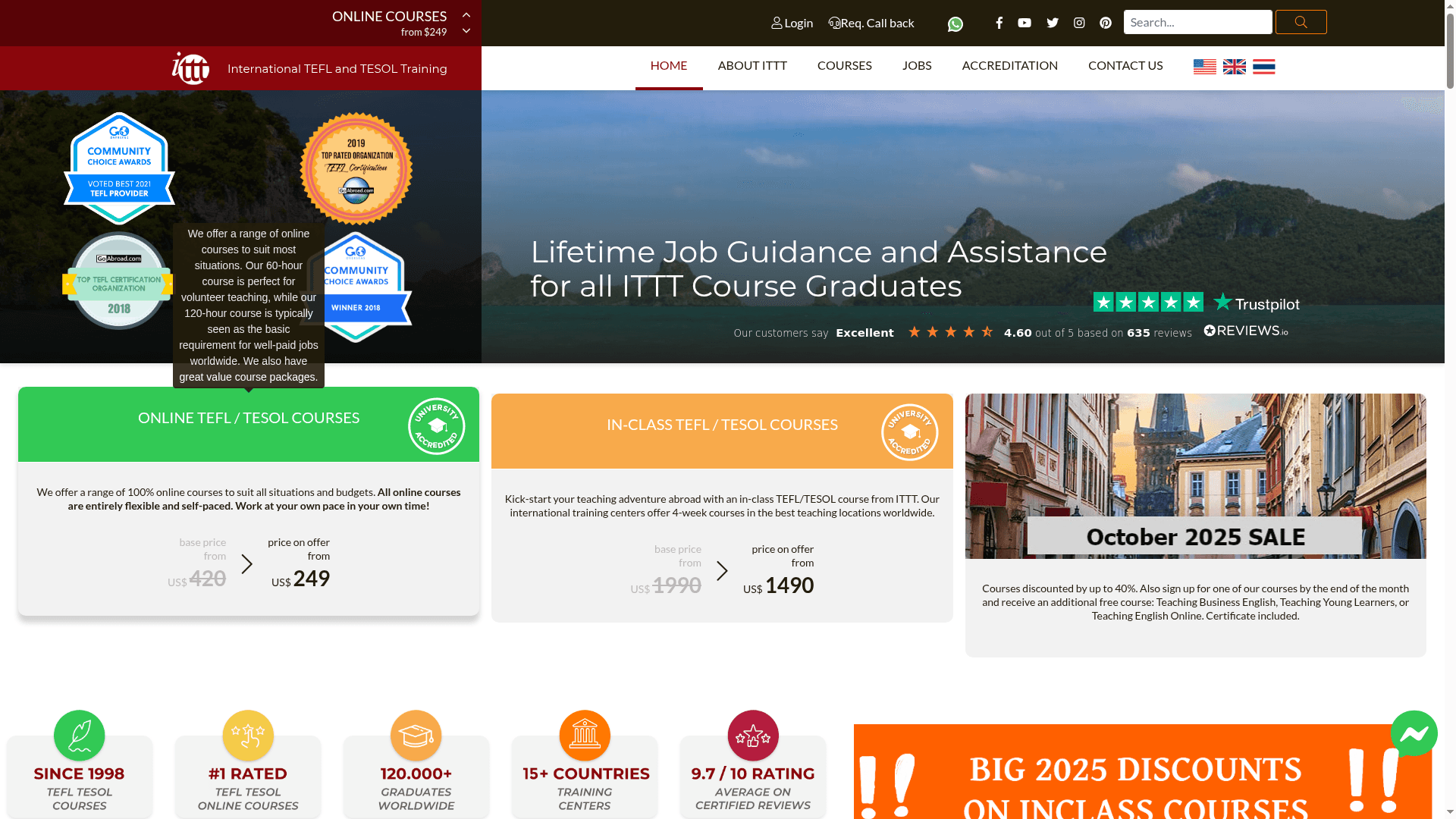Screen dimensions: 1456x819
Task: Open the ITTT Facebook page
Action: click(x=999, y=22)
